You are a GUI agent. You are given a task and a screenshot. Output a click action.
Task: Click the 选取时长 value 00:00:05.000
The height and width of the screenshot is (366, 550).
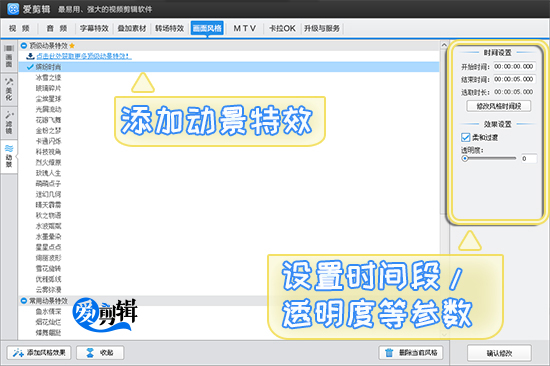pos(514,92)
